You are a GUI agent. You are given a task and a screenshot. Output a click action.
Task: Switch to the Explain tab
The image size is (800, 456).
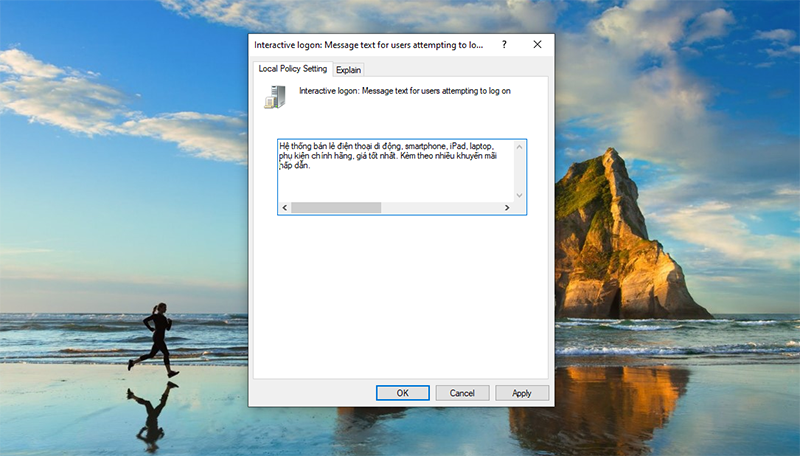[348, 70]
